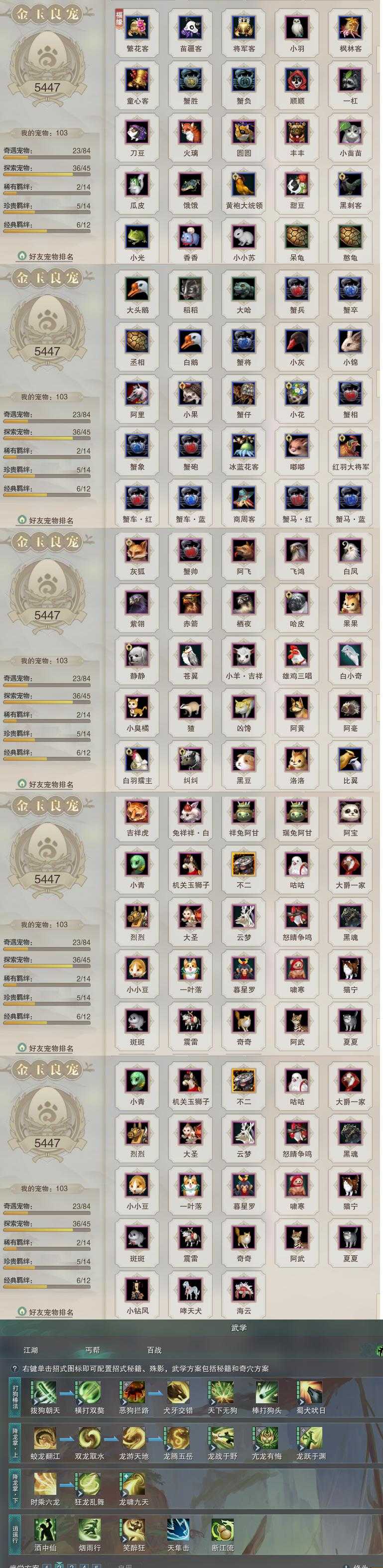This screenshot has width=383, height=1568.
Task: Select the 灰狐 fox pet
Action: (x=137, y=551)
